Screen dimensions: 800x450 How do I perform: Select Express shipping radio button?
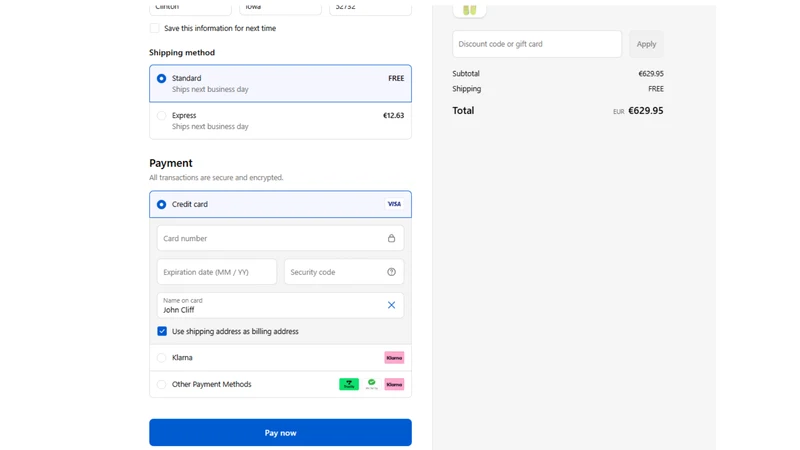[x=161, y=116]
